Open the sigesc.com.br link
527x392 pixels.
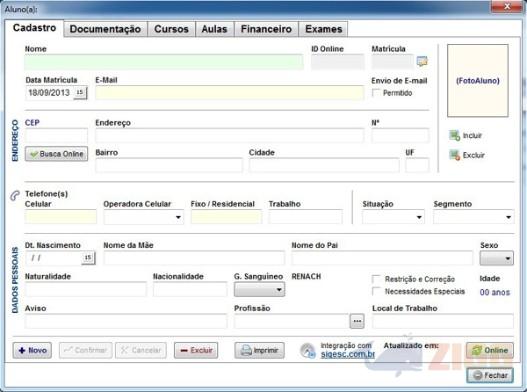point(348,354)
